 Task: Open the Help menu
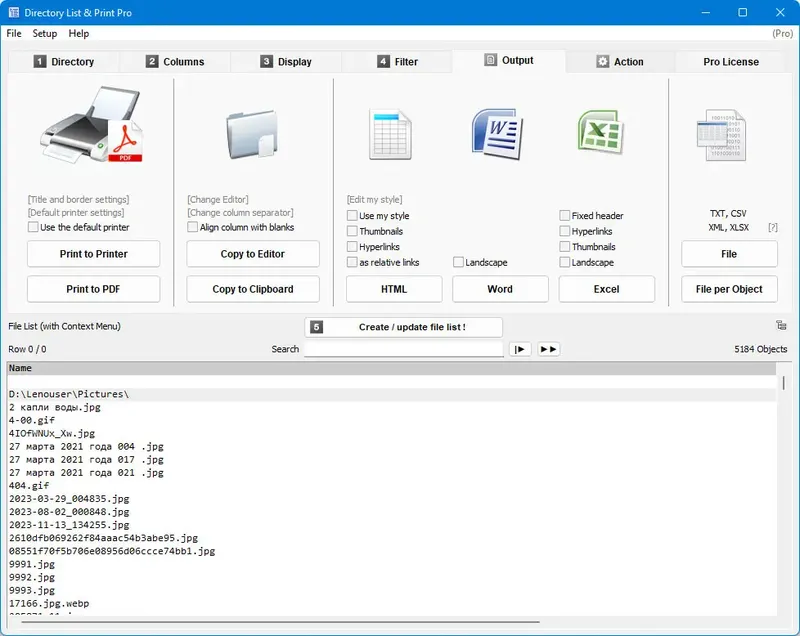pyautogui.click(x=79, y=33)
